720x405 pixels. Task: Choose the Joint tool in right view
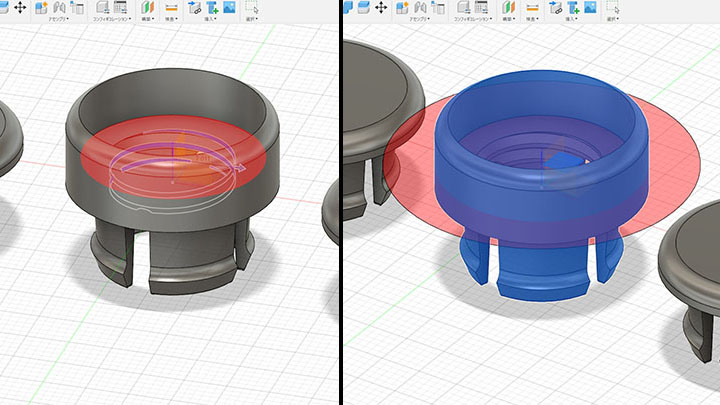pos(420,7)
